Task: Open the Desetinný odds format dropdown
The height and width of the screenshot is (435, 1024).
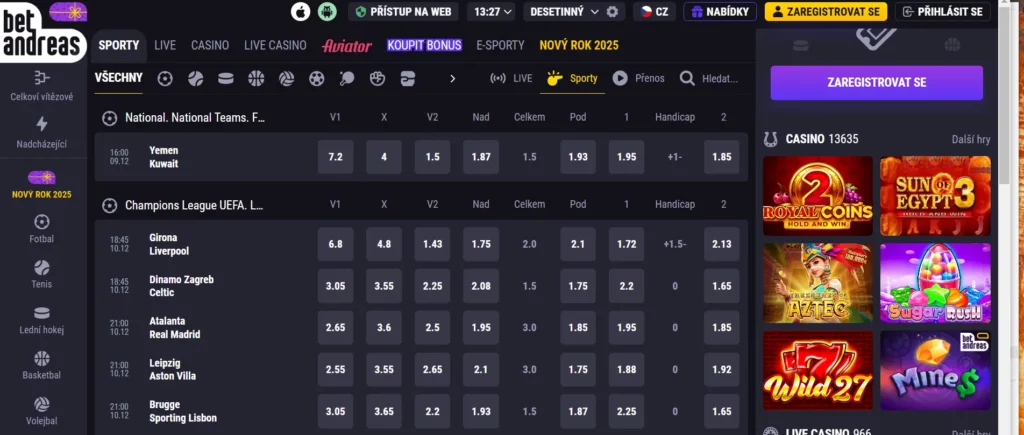Action: click(566, 12)
